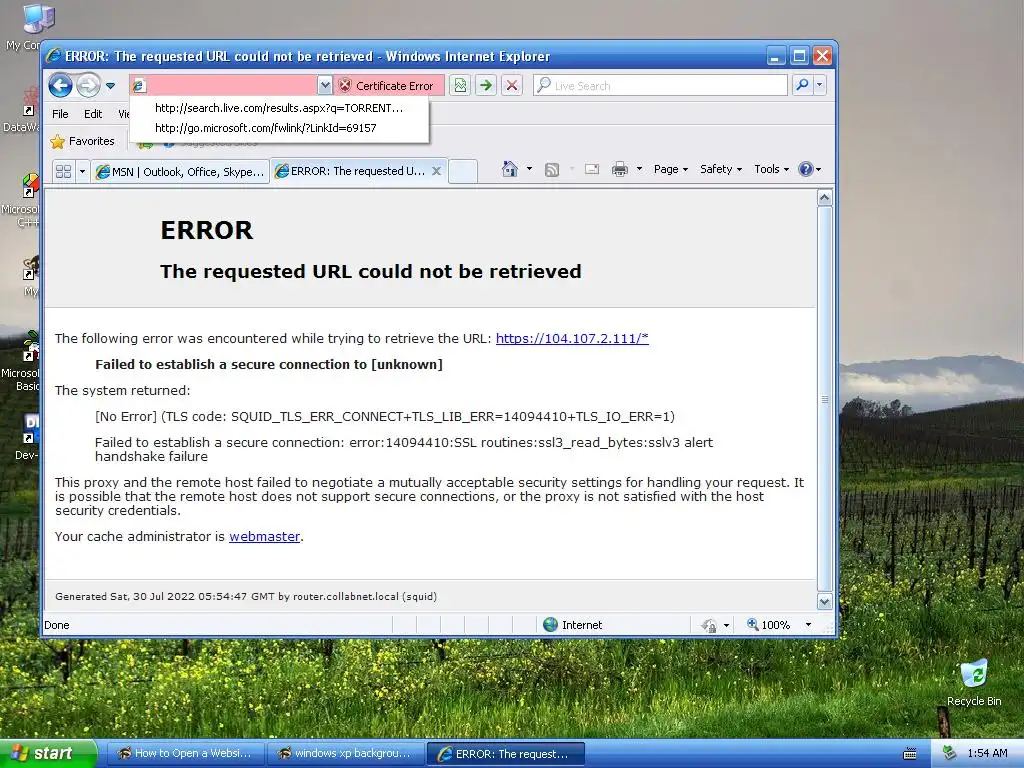
Task: Click inside the Live Search box
Action: (x=661, y=86)
